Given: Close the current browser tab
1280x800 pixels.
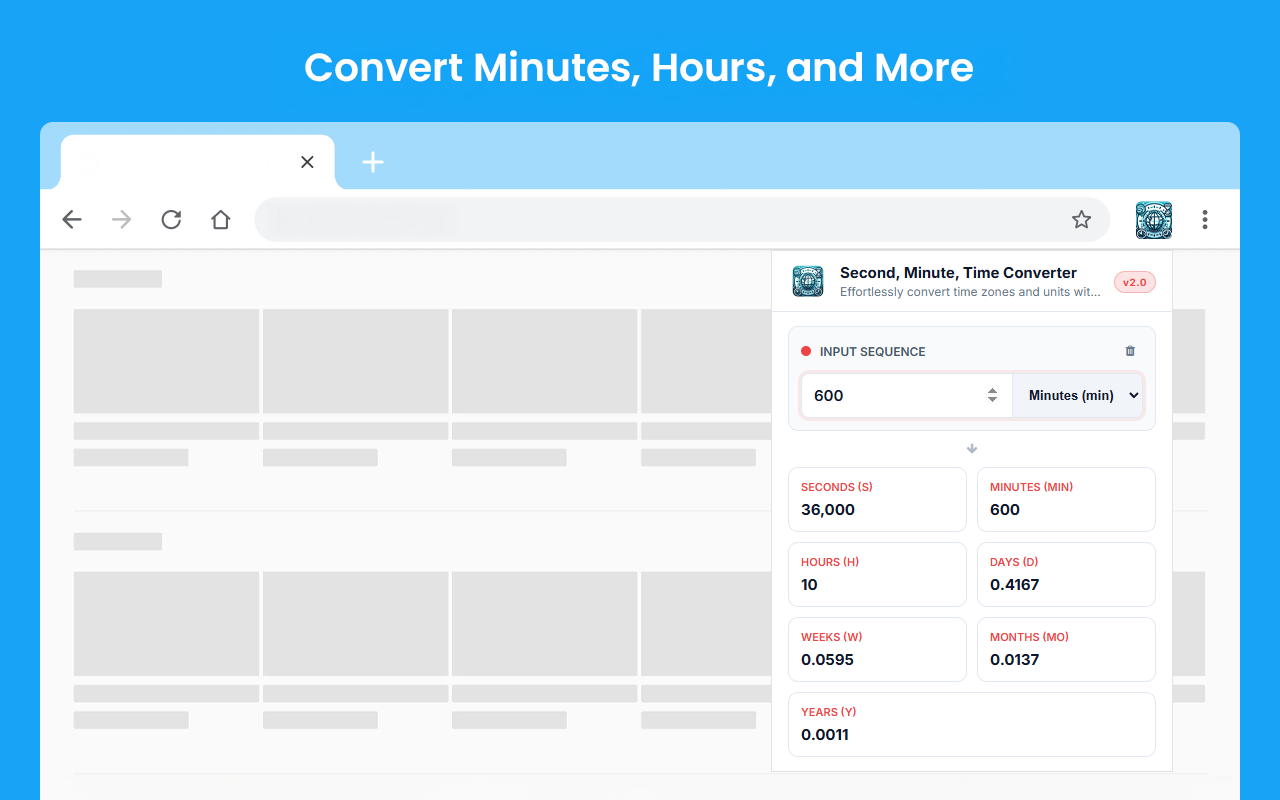Looking at the screenshot, I should pos(307,162).
